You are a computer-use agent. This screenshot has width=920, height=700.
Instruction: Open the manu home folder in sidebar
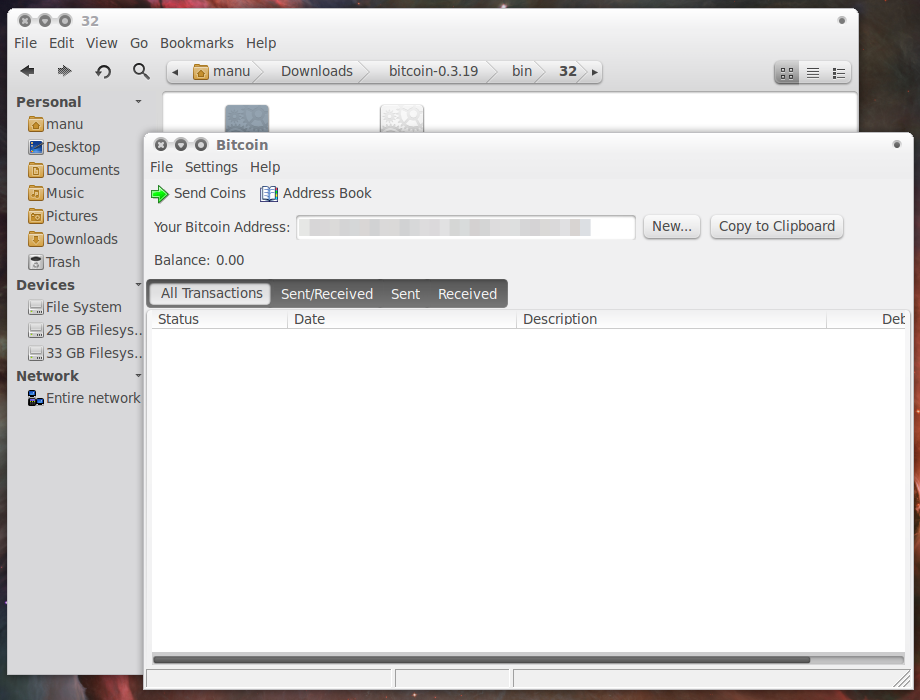click(56, 124)
